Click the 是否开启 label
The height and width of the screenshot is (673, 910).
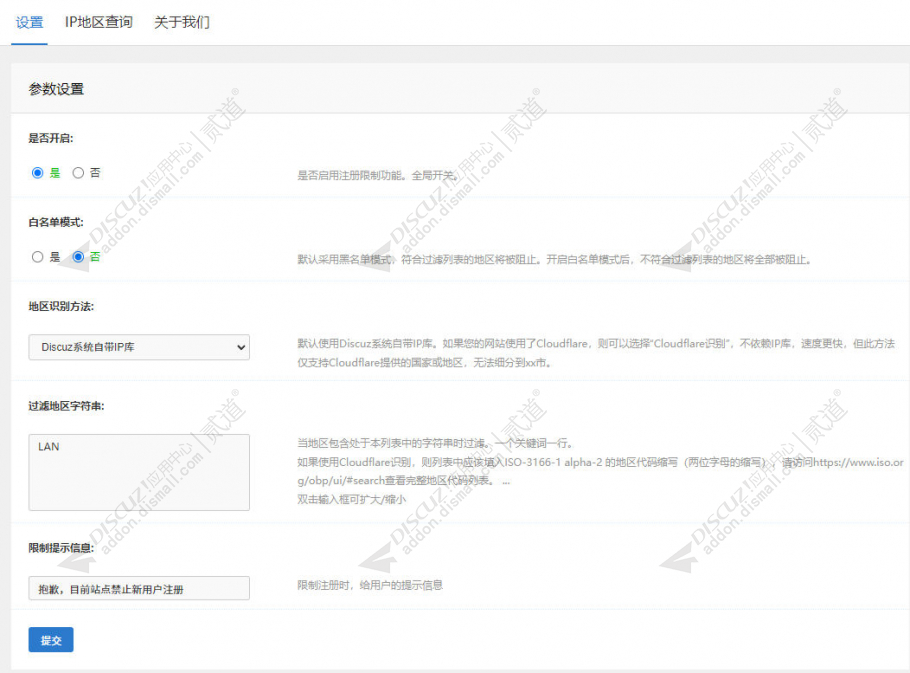pyautogui.click(x=51, y=138)
